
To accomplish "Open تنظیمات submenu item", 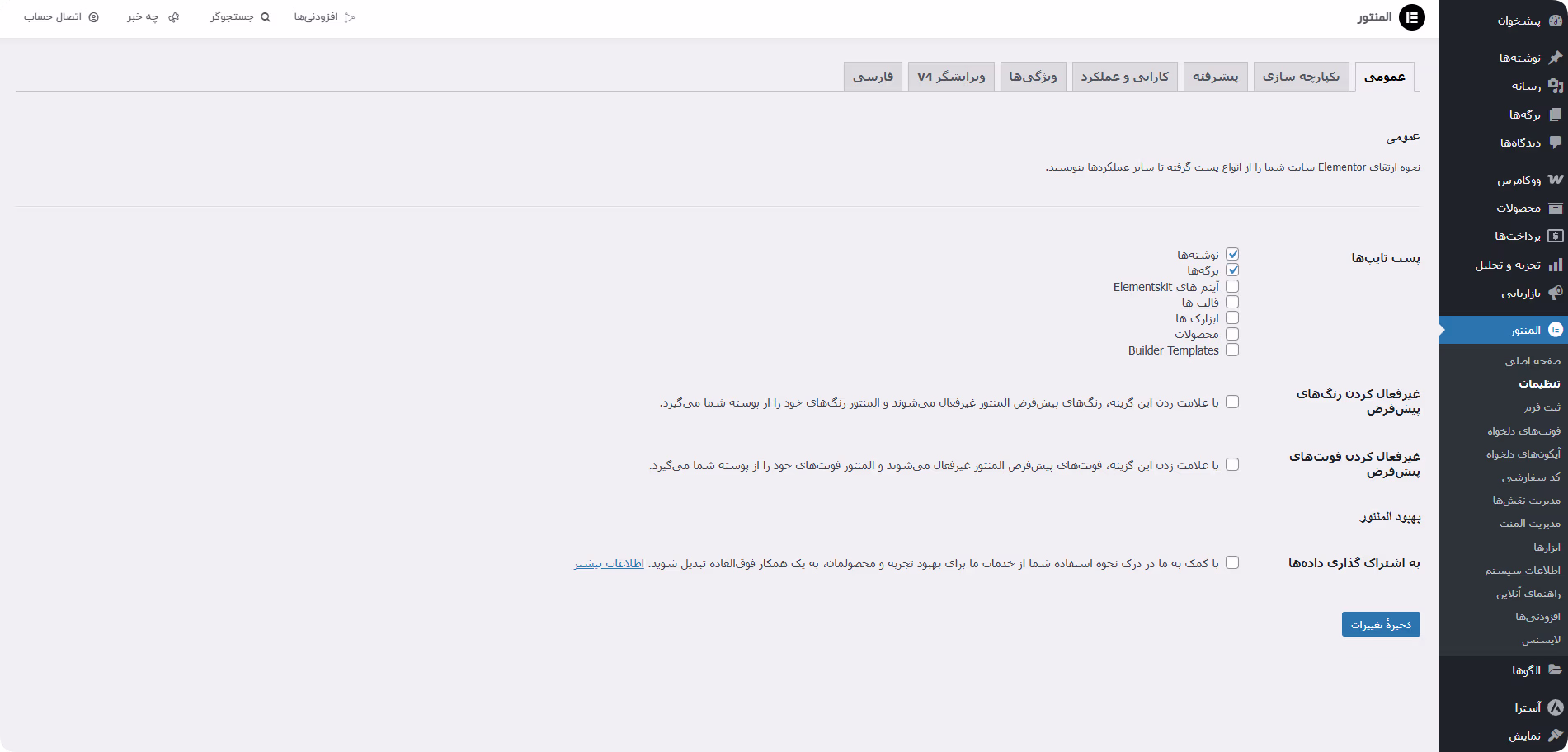I will (1539, 384).
